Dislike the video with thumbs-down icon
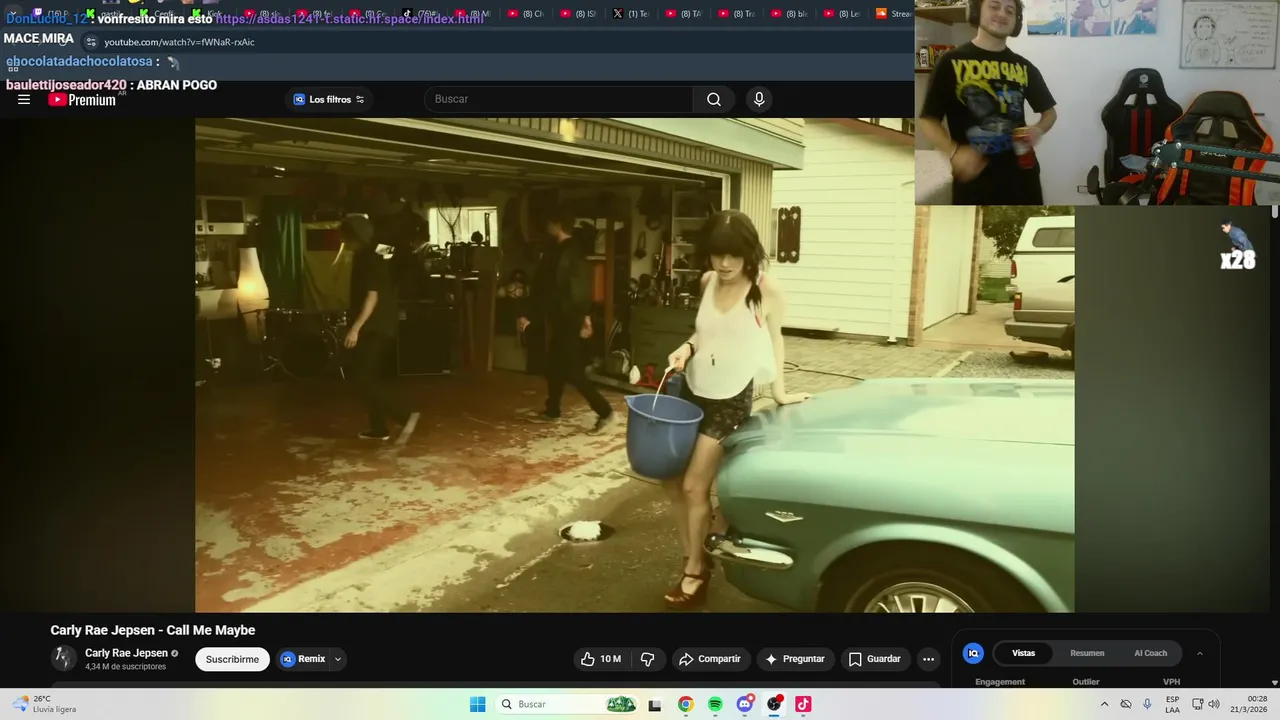This screenshot has height=720, width=1280. (647, 659)
